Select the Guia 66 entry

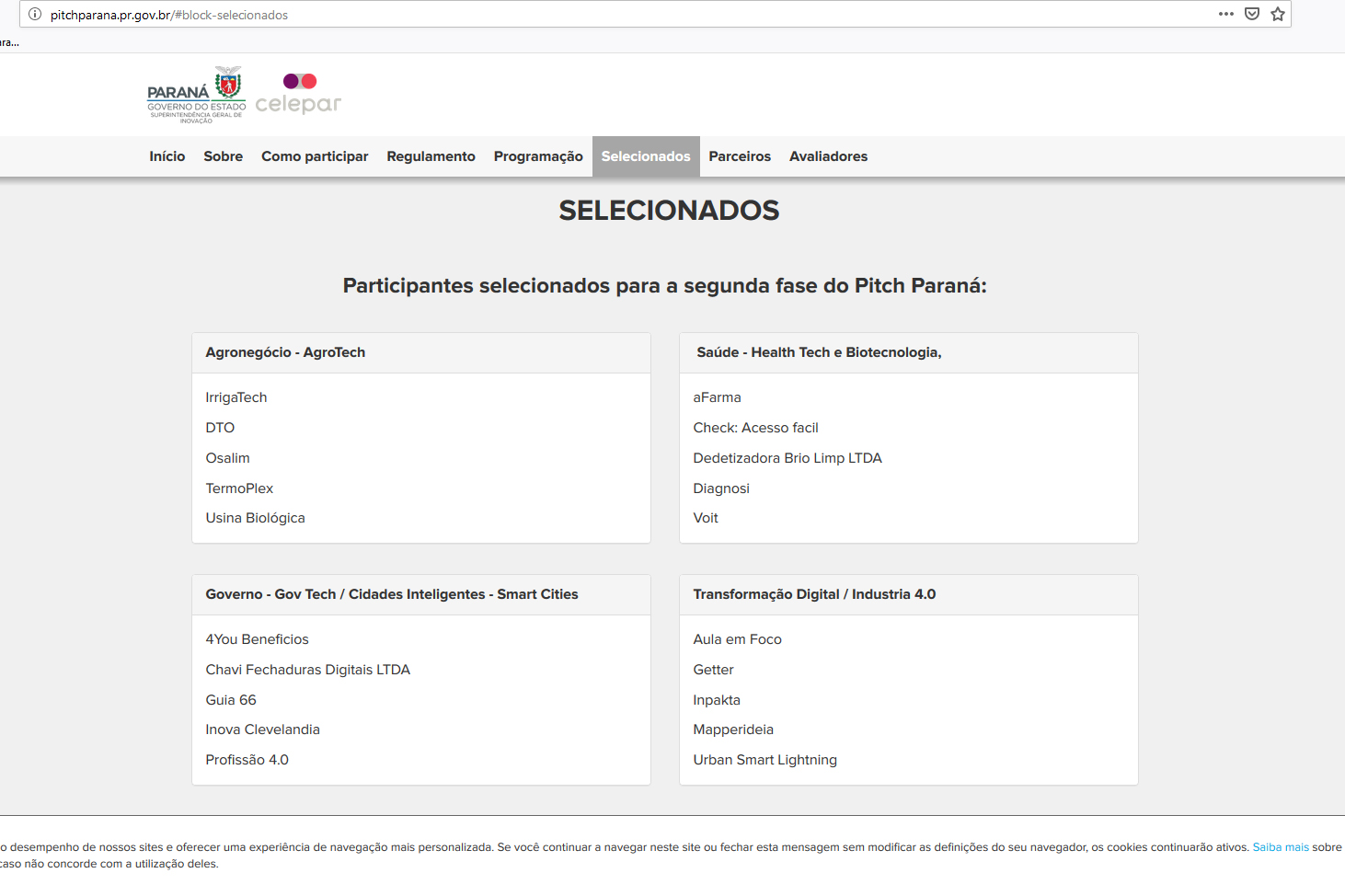point(231,700)
